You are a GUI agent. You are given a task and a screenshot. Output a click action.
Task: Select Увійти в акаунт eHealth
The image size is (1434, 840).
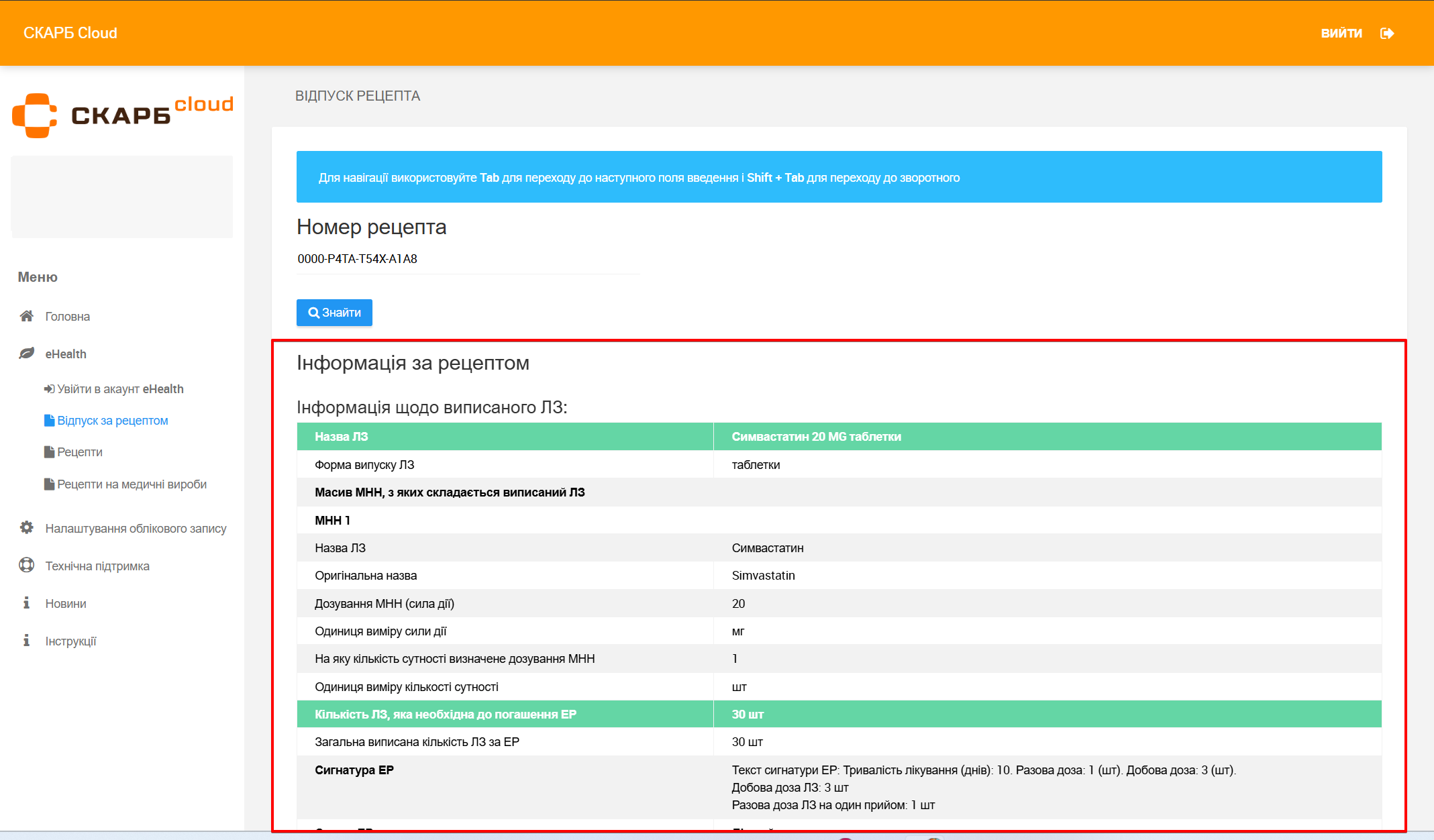(x=119, y=389)
